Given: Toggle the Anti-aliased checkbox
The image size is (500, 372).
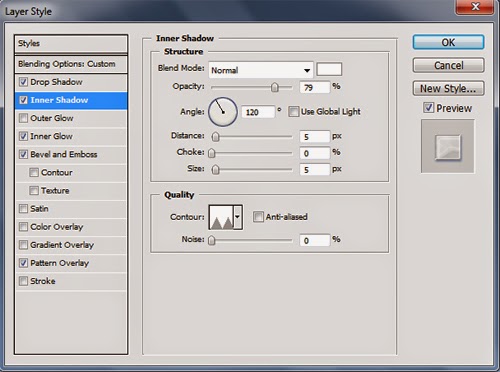Looking at the screenshot, I should pos(258,217).
